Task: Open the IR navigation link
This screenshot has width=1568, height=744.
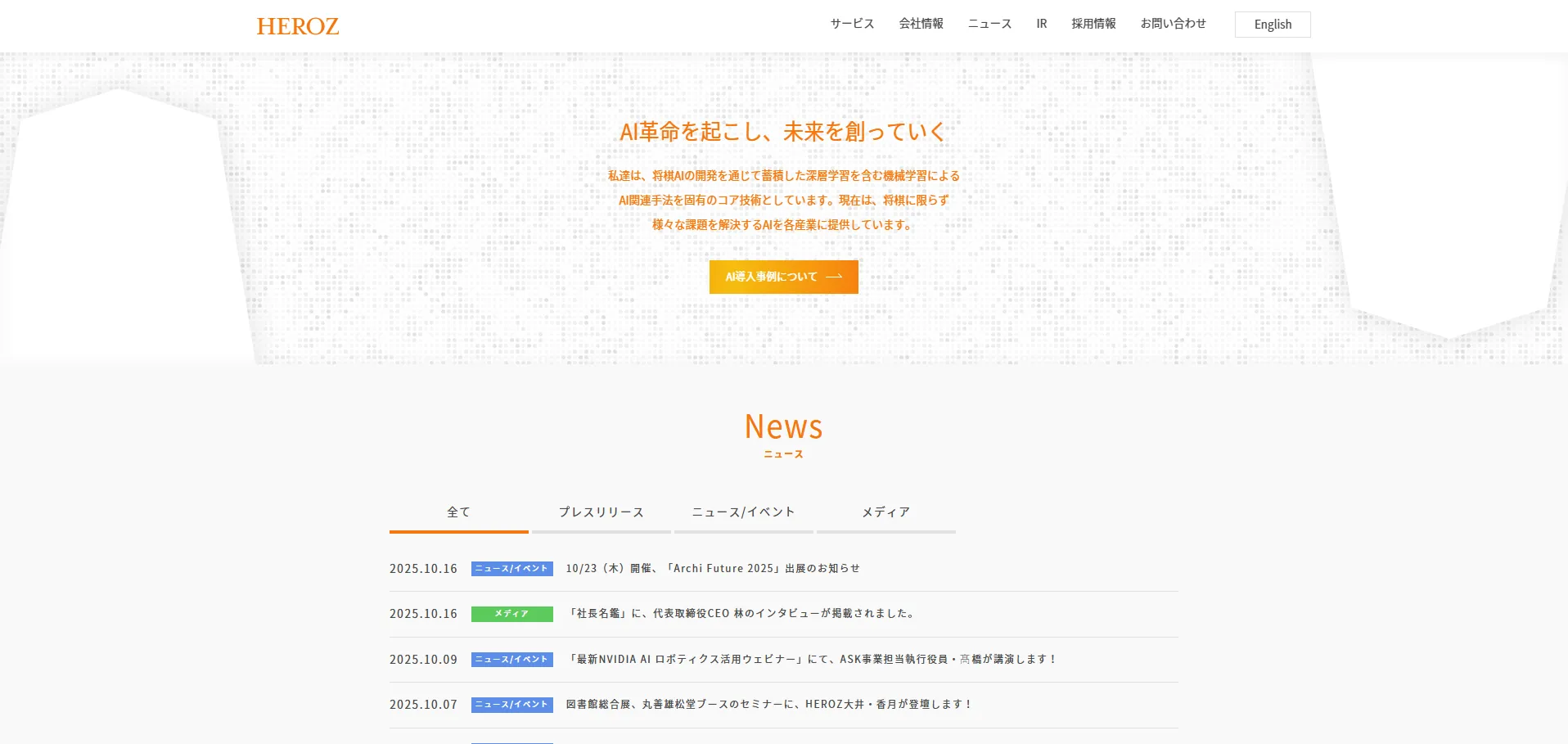Action: point(1041,24)
